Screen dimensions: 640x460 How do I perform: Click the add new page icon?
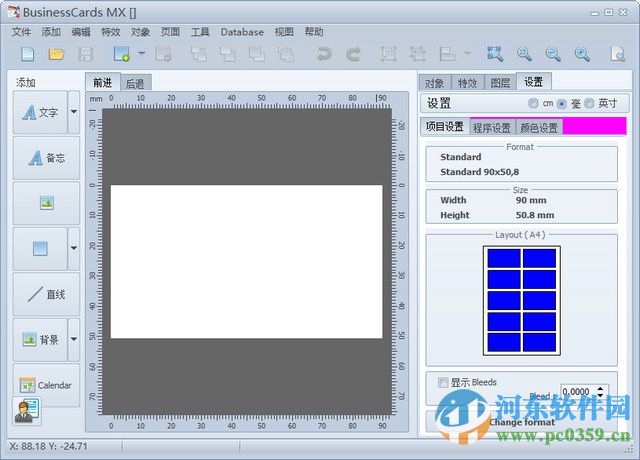click(122, 54)
